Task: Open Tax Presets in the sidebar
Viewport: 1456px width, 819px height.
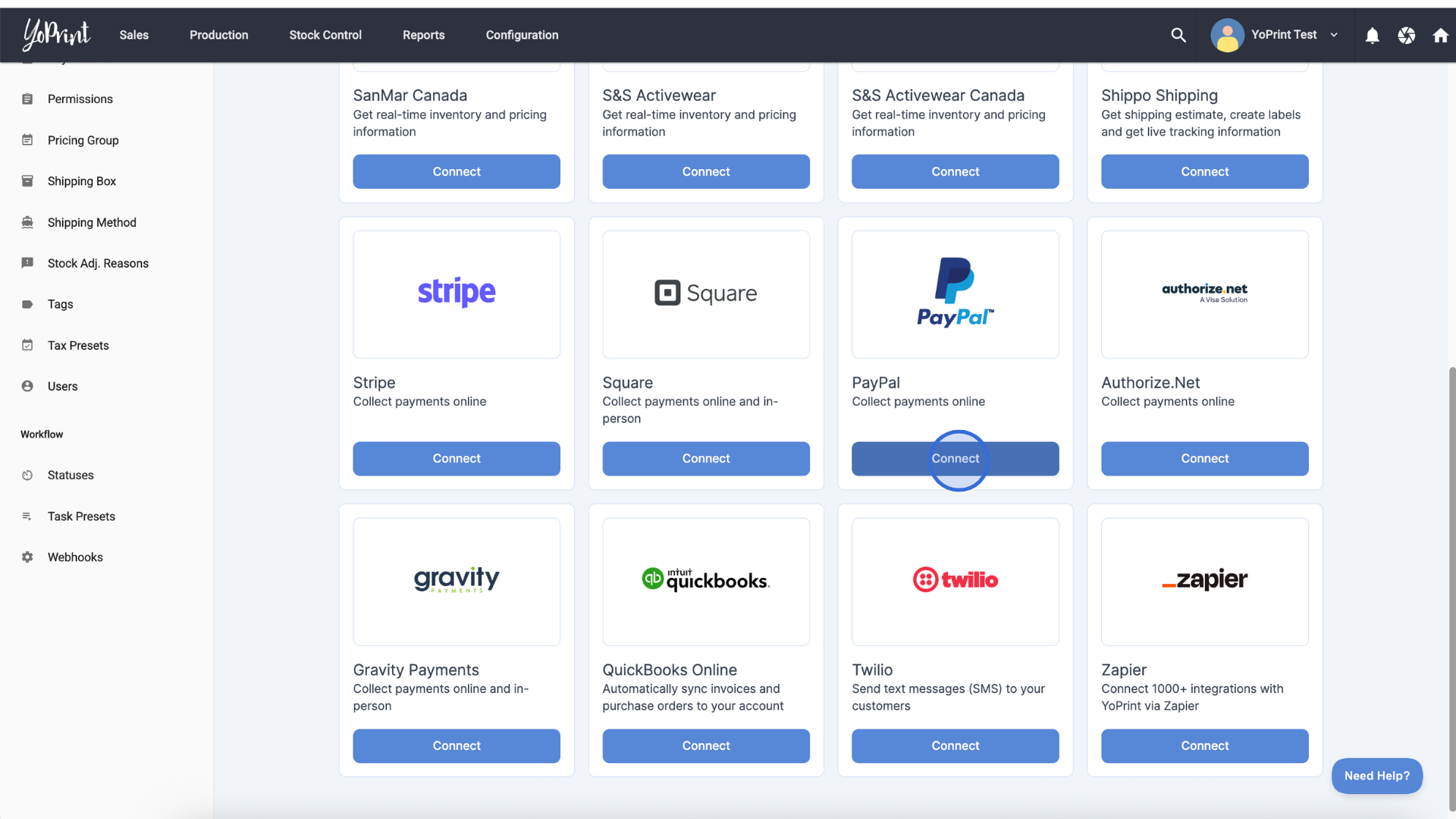Action: point(78,345)
